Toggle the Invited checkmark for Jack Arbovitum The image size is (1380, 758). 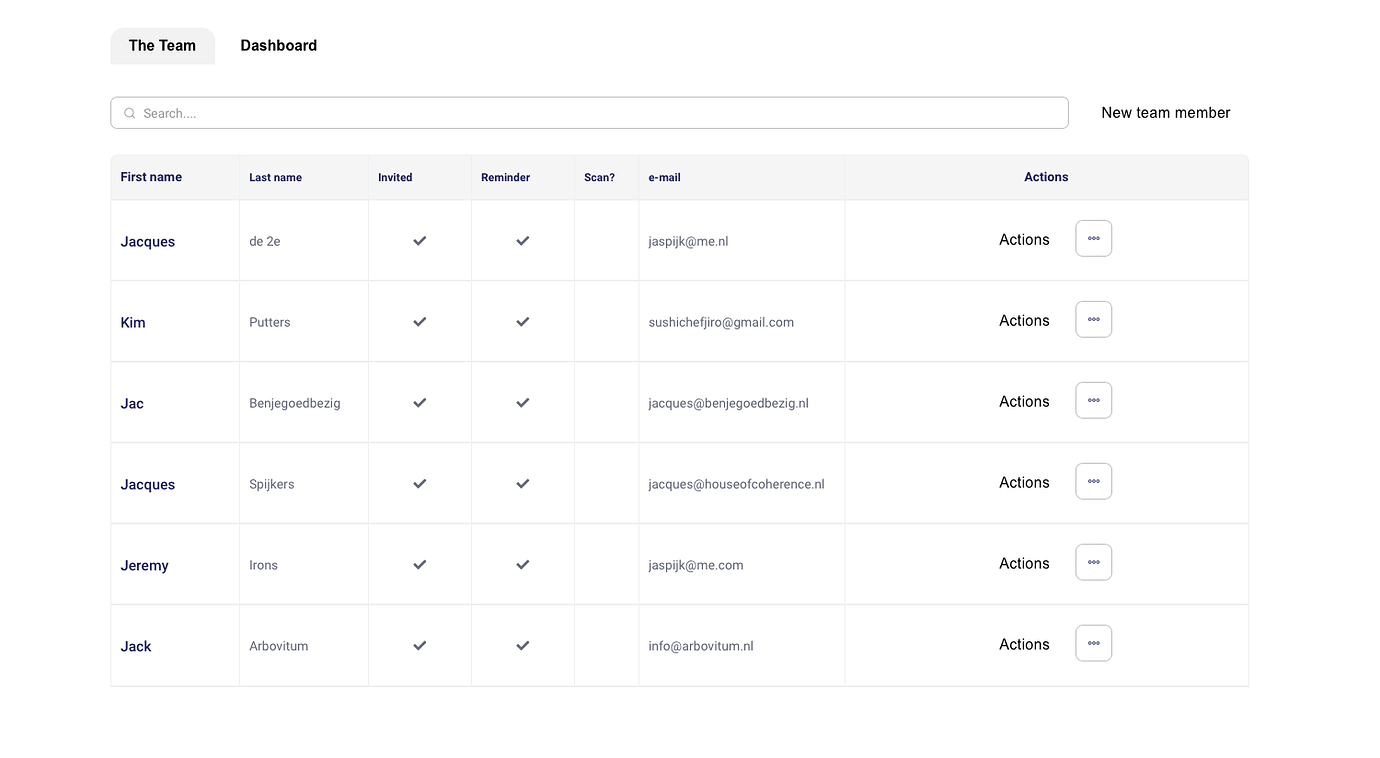(x=420, y=646)
